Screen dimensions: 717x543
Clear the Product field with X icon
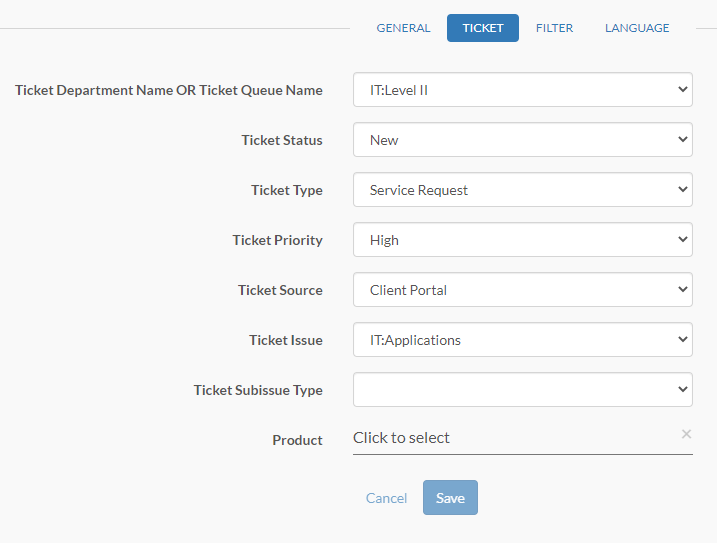click(x=686, y=434)
